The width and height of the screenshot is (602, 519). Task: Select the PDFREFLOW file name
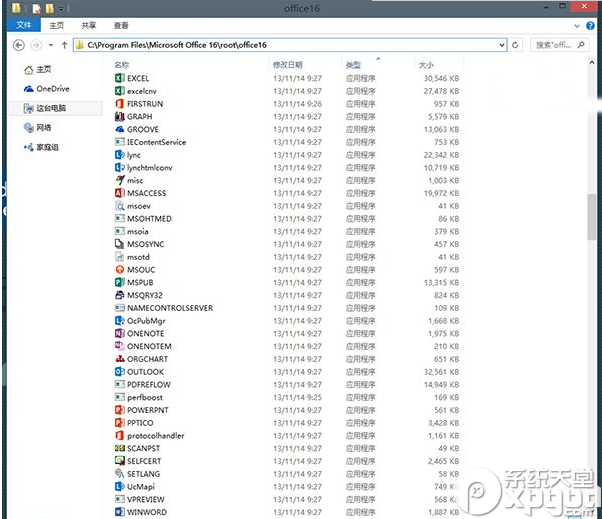pyautogui.click(x=149, y=384)
